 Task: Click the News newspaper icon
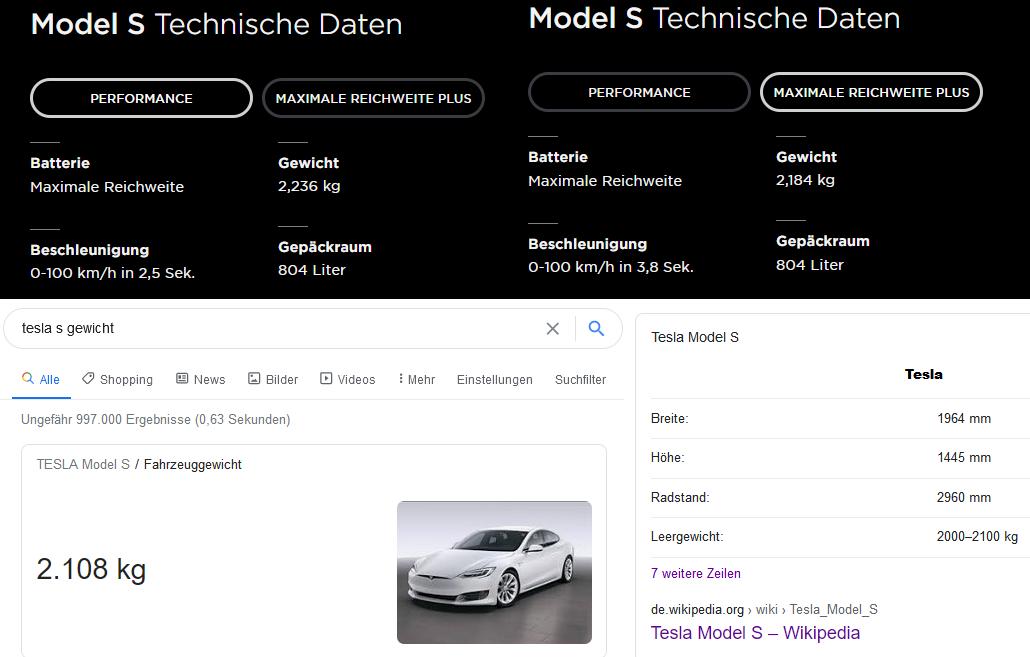[182, 378]
